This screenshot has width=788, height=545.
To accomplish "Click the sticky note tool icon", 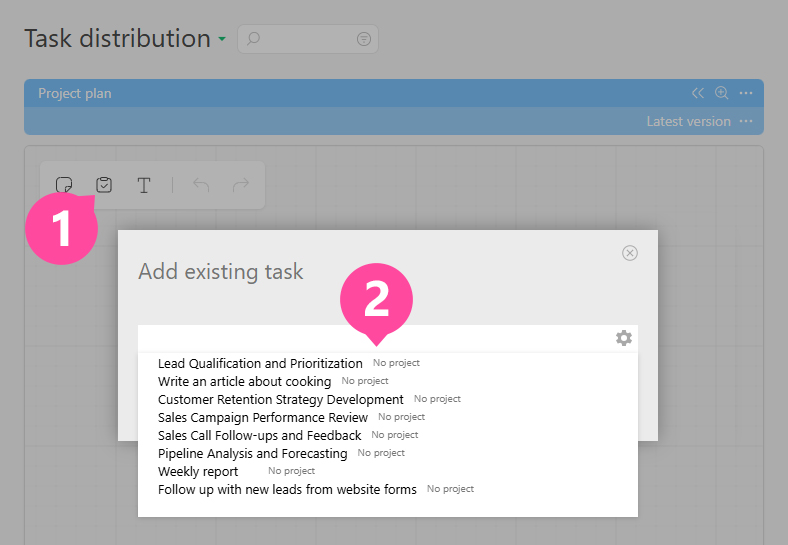I will pos(64,185).
